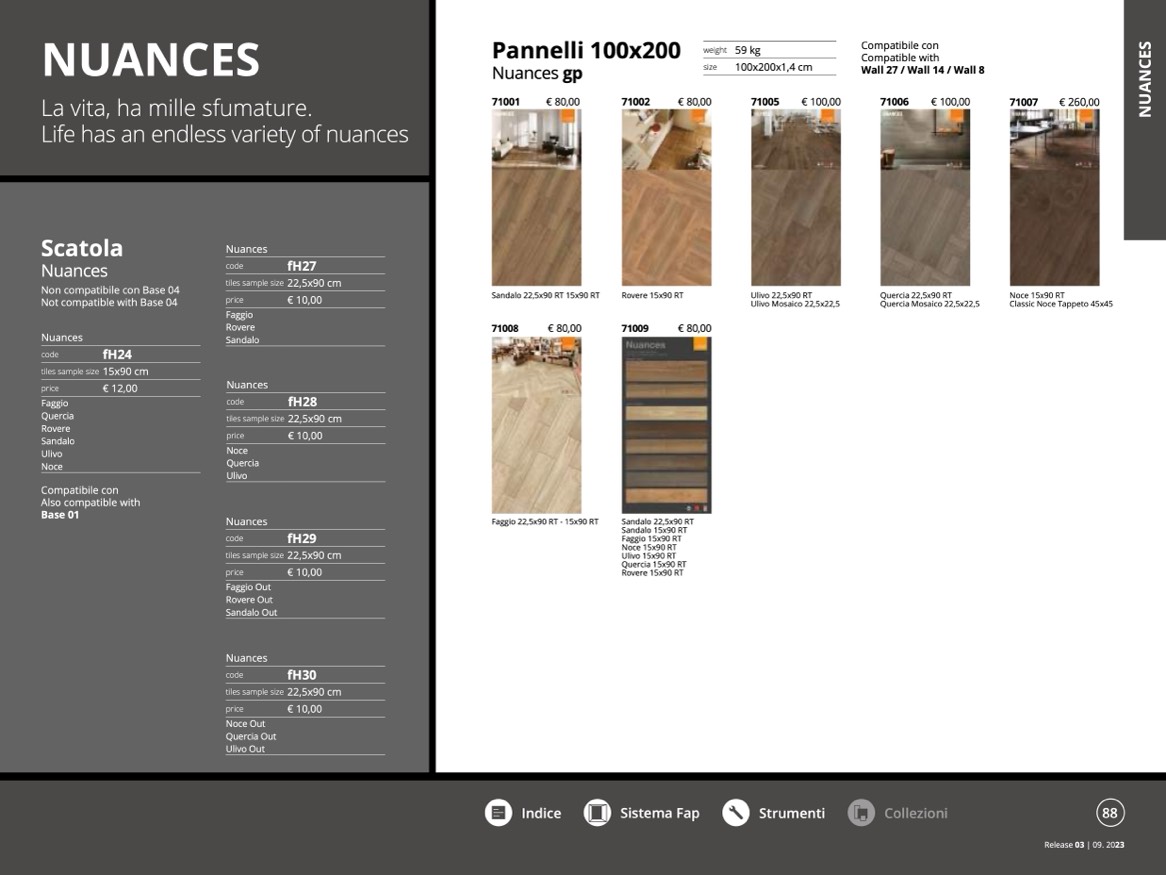Click page number 88 badge
Viewport: 1166px width, 875px height.
coord(1109,813)
